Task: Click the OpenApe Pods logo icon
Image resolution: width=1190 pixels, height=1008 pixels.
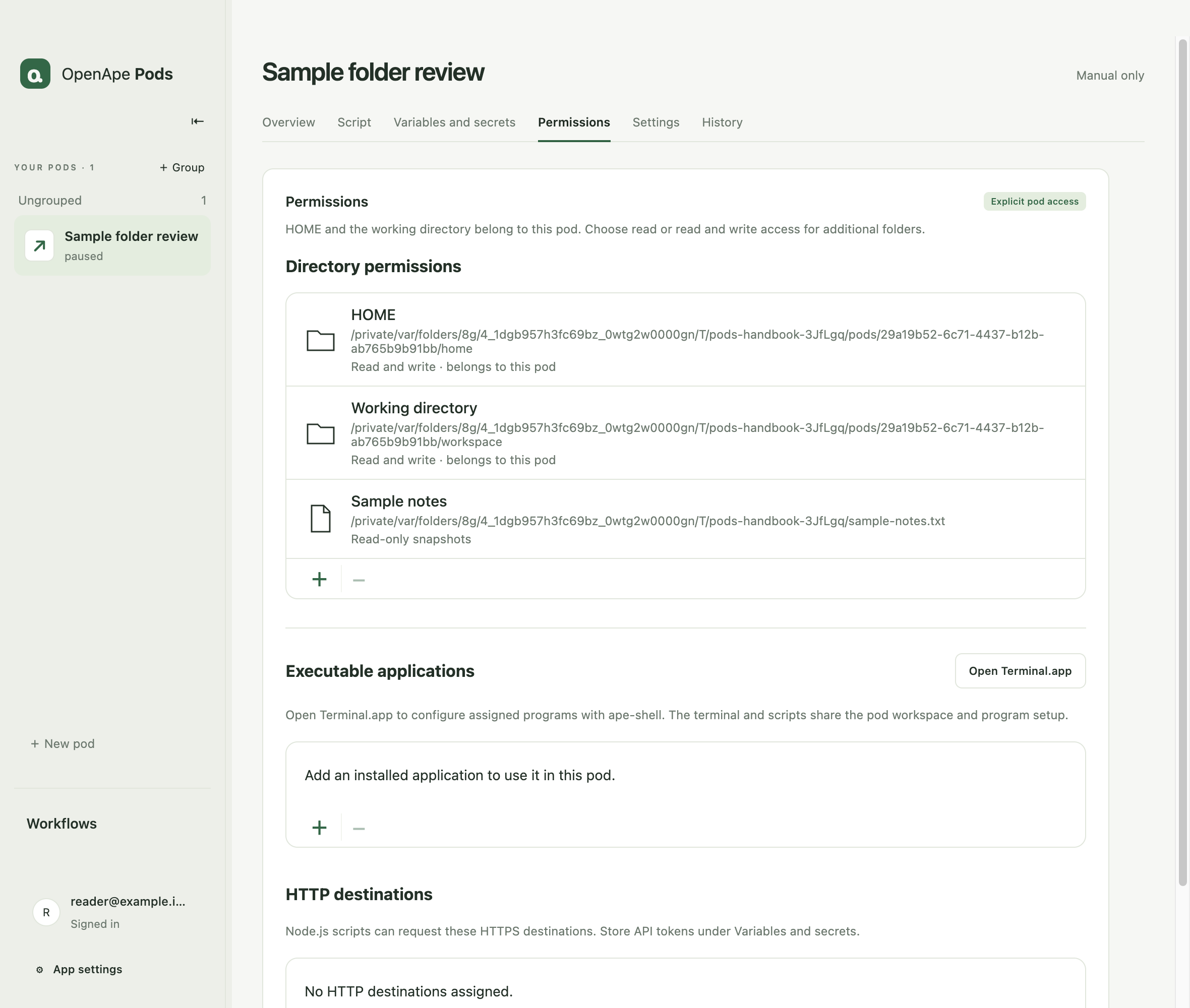Action: [35, 74]
